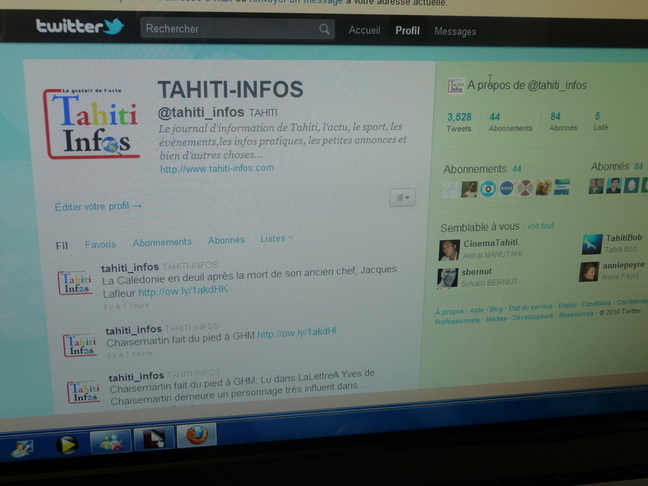The width and height of the screenshot is (648, 486).
Task: Click the Abonnés 84 heading
Action: 617,167
